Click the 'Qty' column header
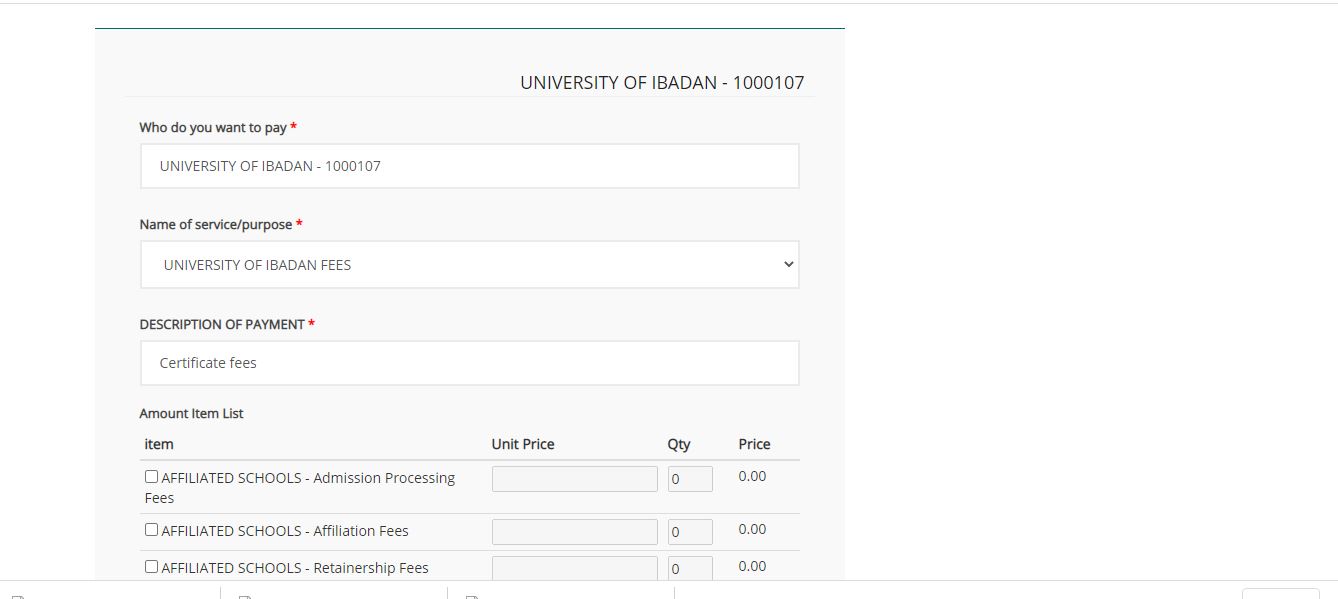Image resolution: width=1338 pixels, height=599 pixels. pyautogui.click(x=679, y=444)
